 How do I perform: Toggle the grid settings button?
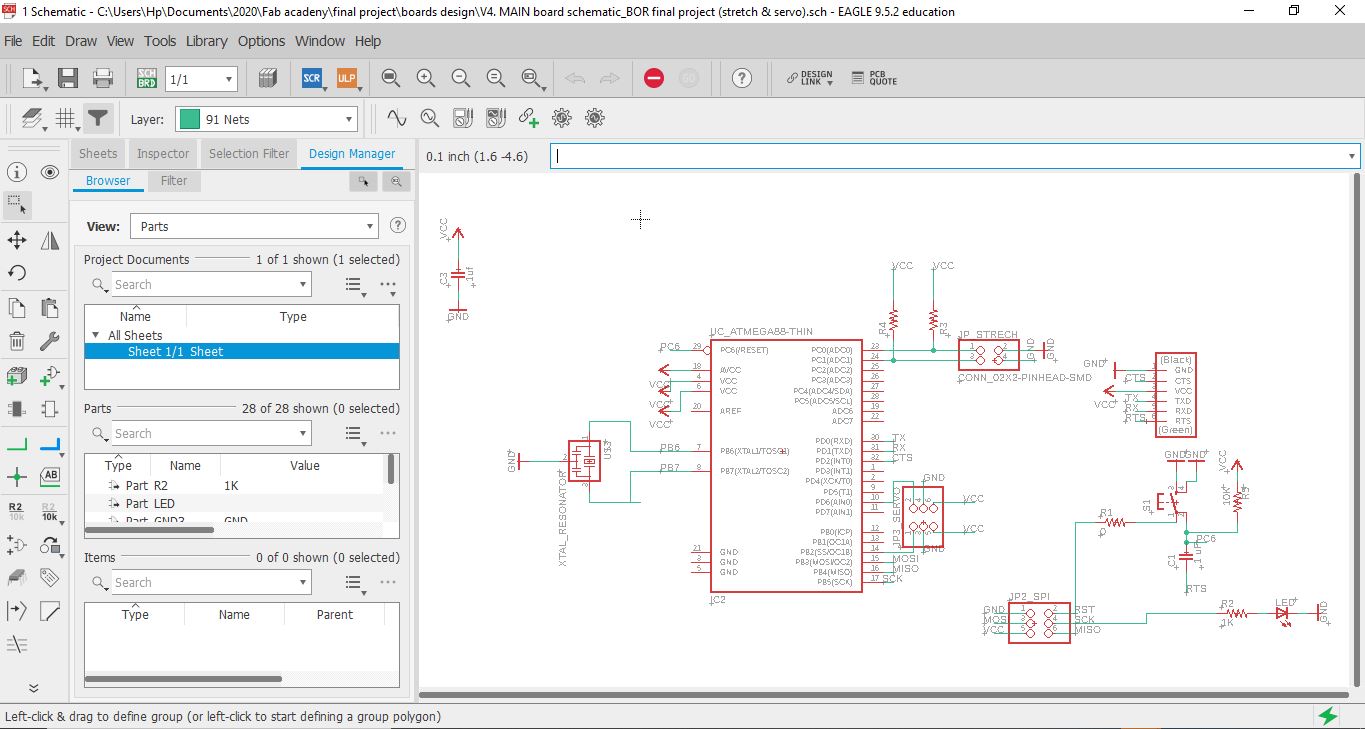pos(66,119)
